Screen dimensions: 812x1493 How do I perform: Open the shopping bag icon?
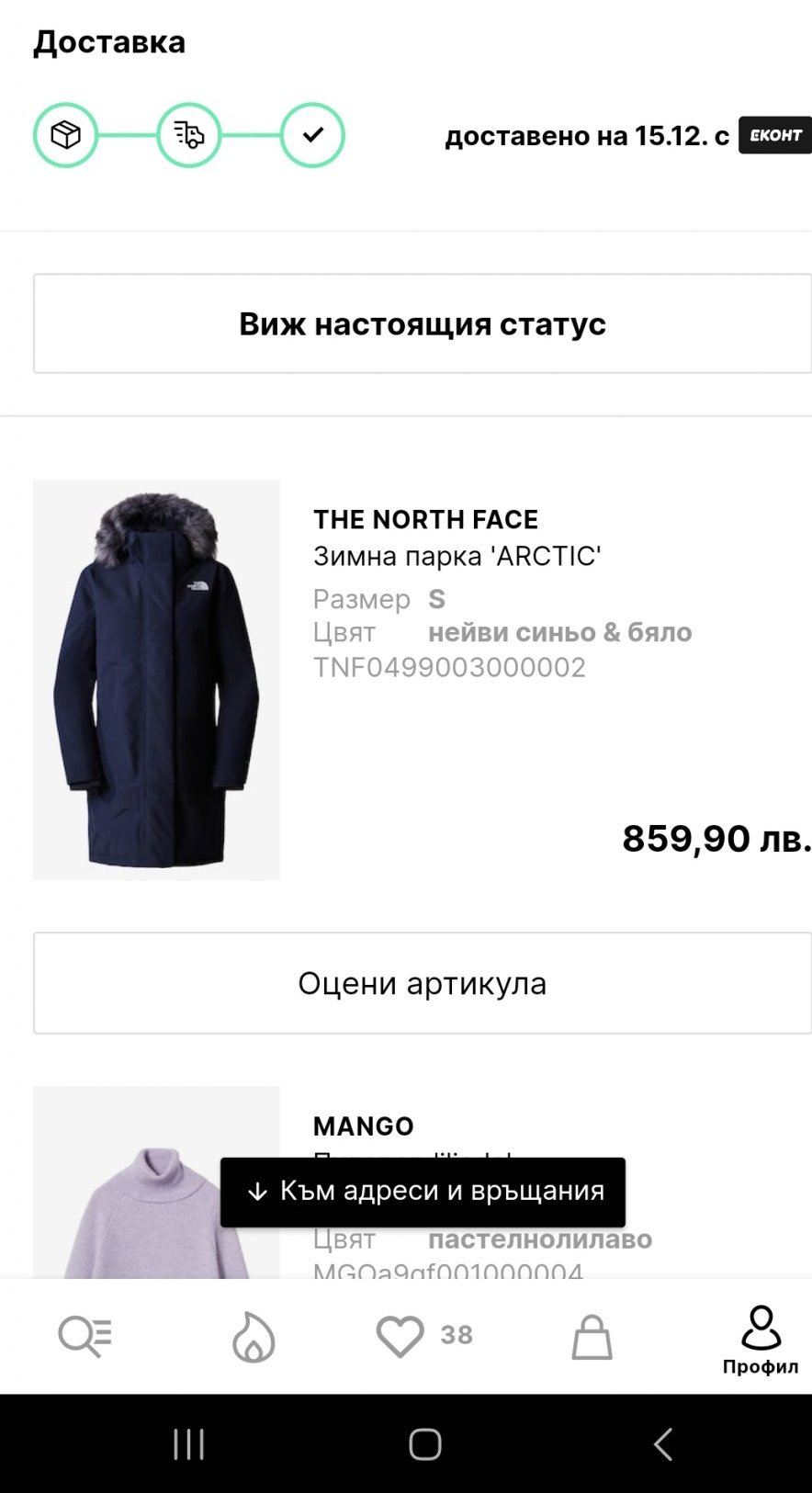pyautogui.click(x=592, y=1336)
